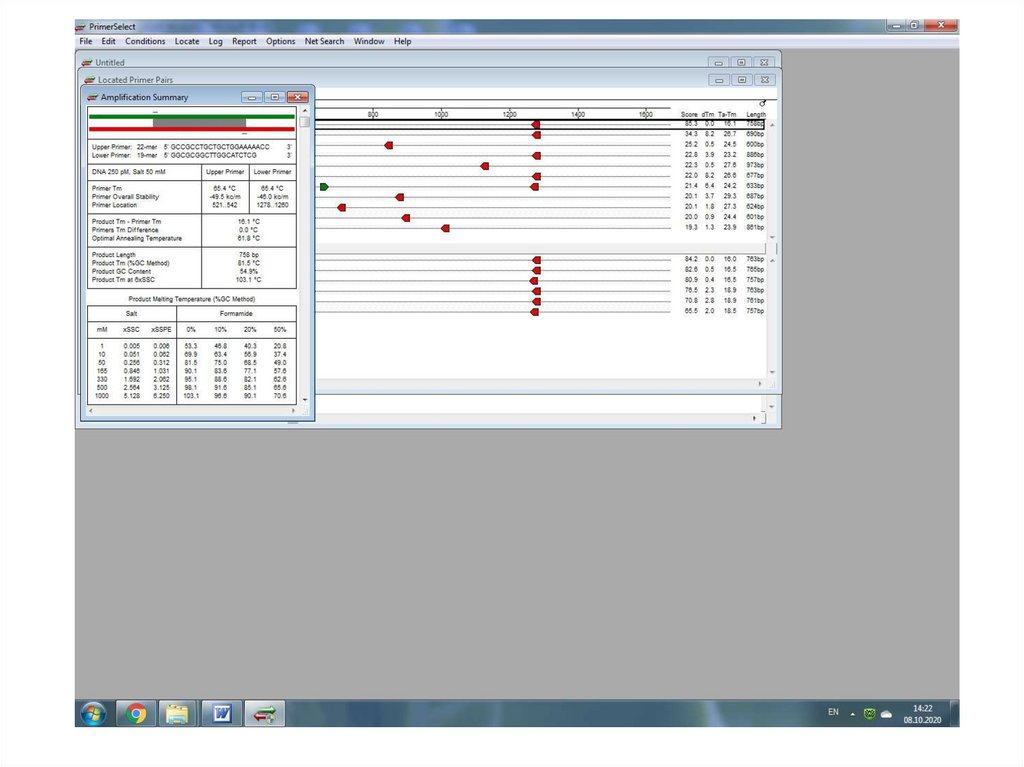The width and height of the screenshot is (1024, 767).
Task: Click the Score column header
Action: [x=689, y=114]
